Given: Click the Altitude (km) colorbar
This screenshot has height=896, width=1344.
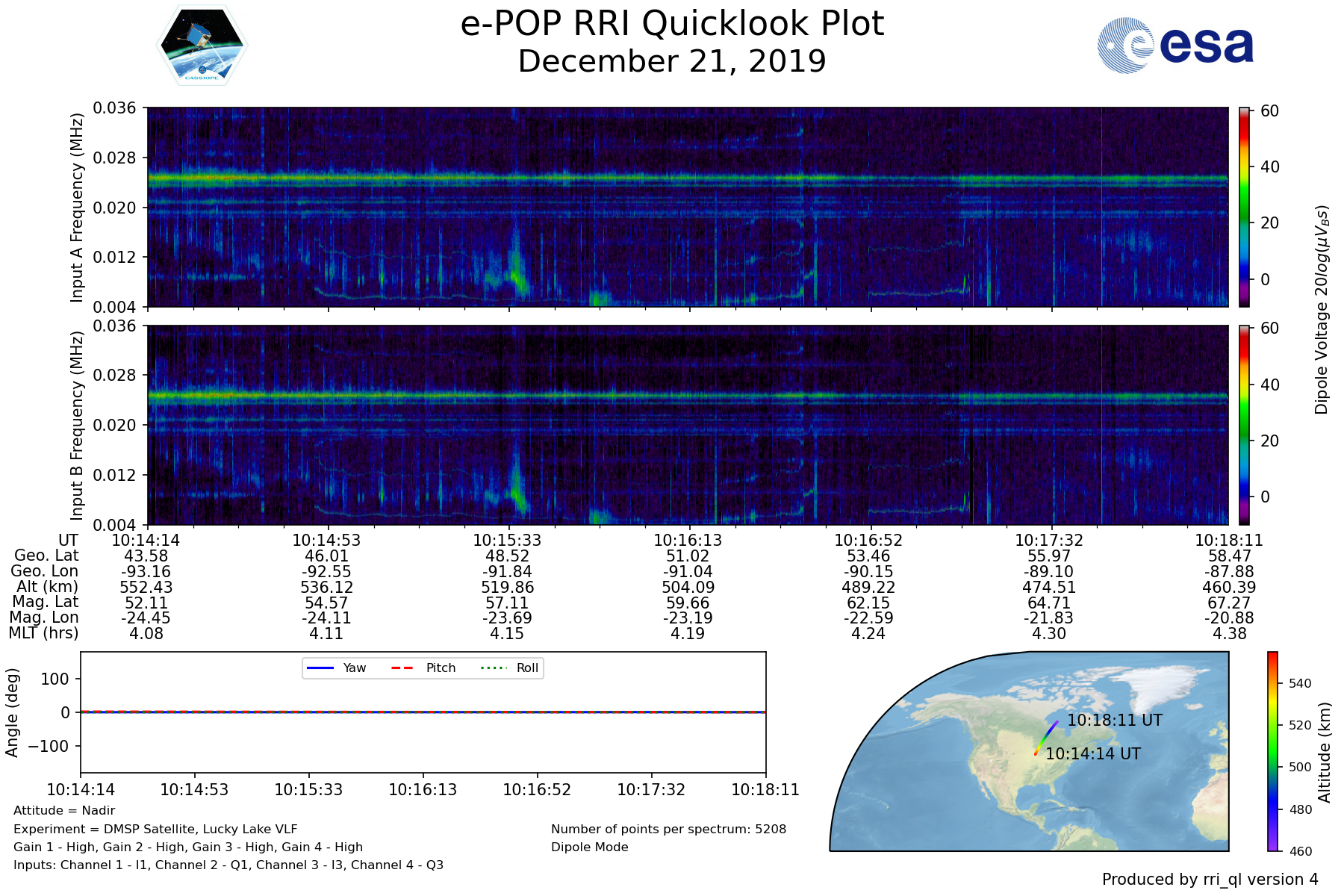Looking at the screenshot, I should point(1272,751).
